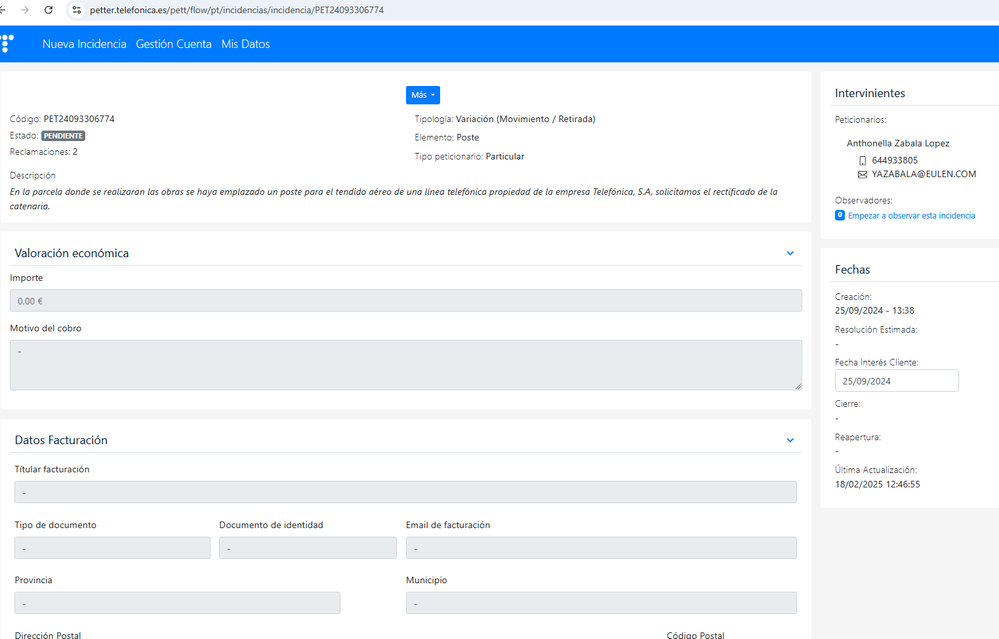Click the Motivo del cobro text area
The image size is (999, 639).
coord(405,365)
